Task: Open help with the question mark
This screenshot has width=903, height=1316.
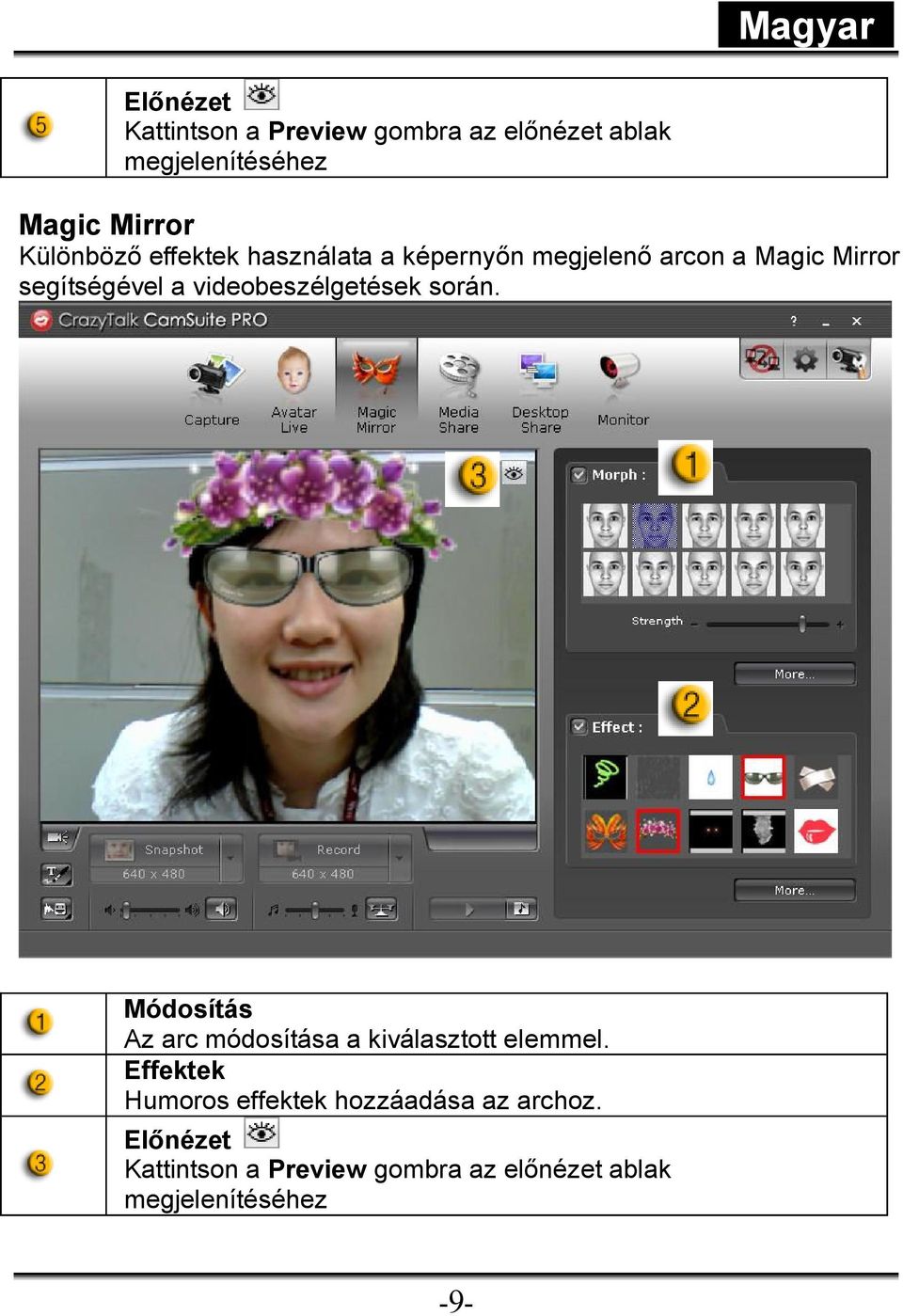Action: [793, 321]
